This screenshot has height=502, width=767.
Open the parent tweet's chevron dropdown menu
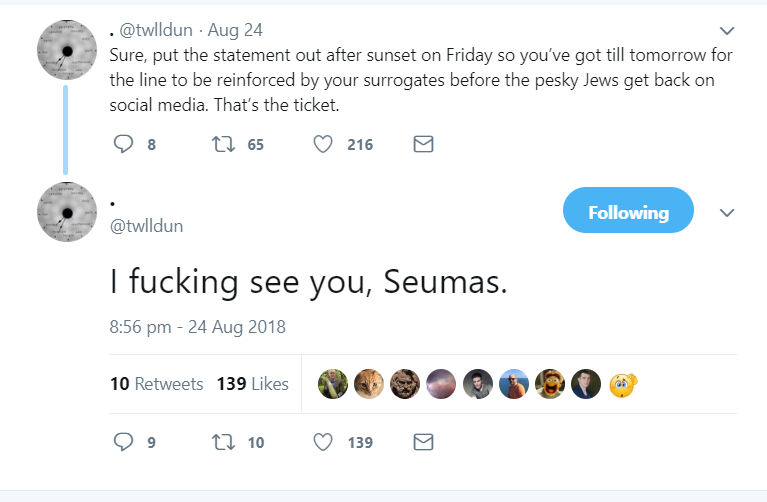coord(727,30)
